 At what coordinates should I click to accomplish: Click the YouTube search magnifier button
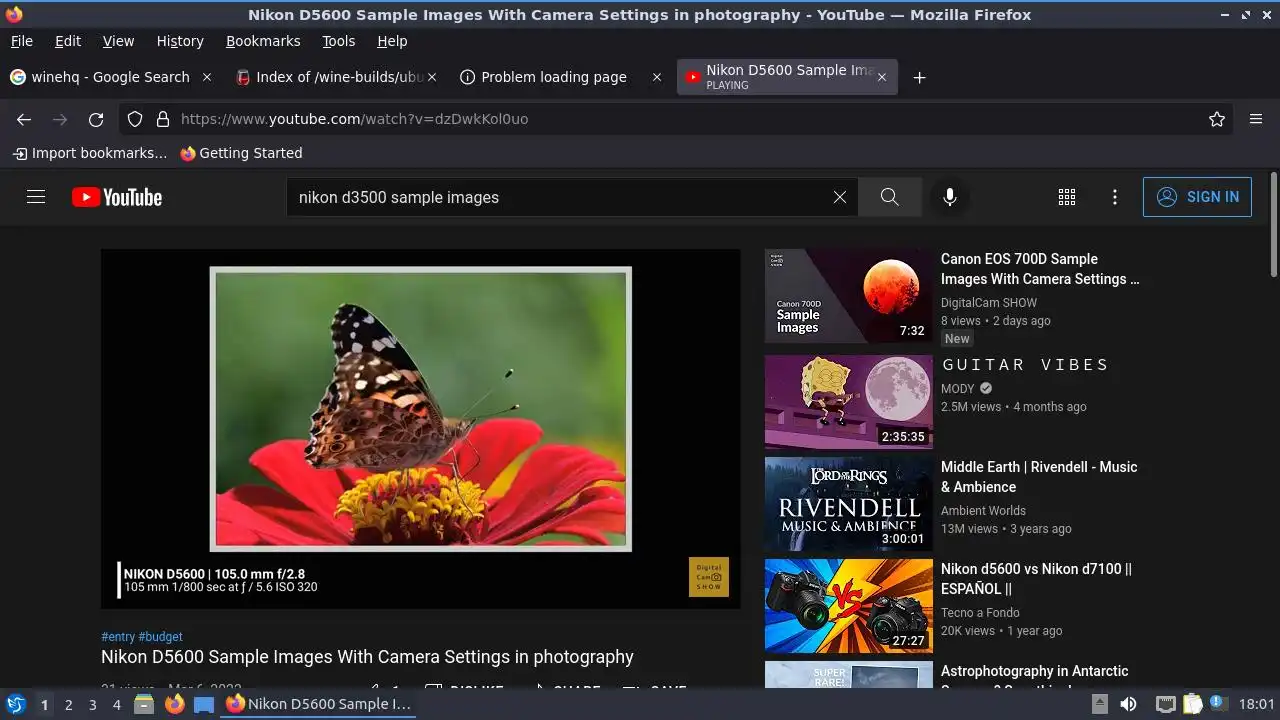pyautogui.click(x=889, y=197)
